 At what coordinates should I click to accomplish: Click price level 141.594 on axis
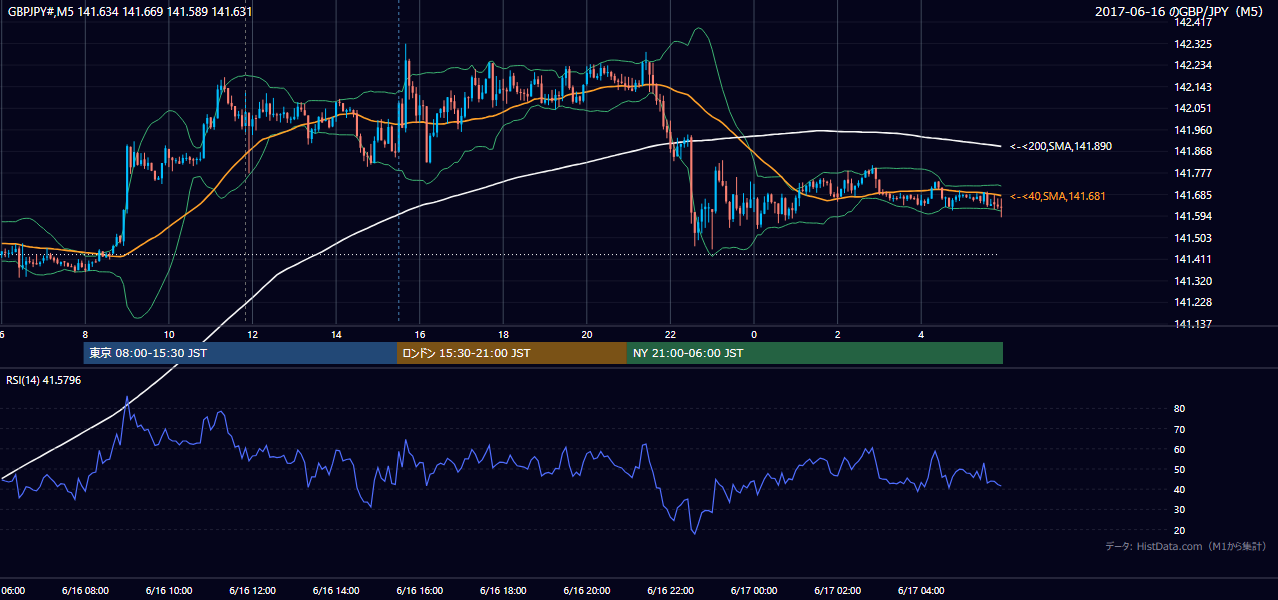pyautogui.click(x=1193, y=216)
